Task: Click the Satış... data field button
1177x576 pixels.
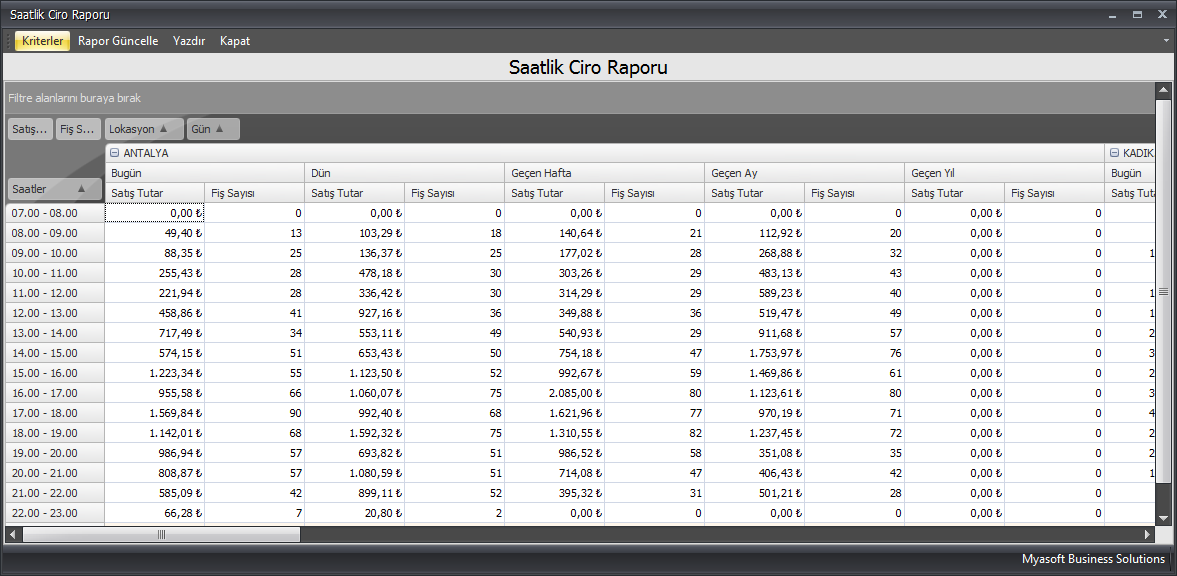Action: point(31,129)
